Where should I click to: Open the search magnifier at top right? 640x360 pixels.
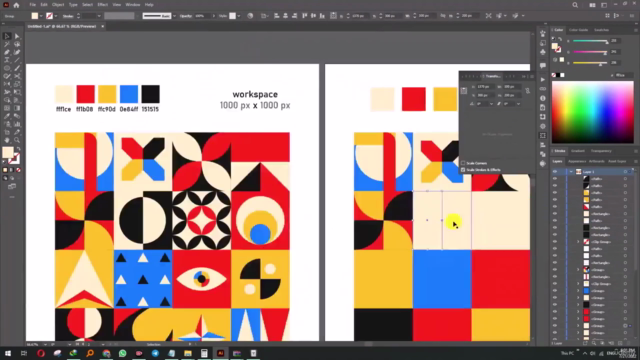pos(575,5)
